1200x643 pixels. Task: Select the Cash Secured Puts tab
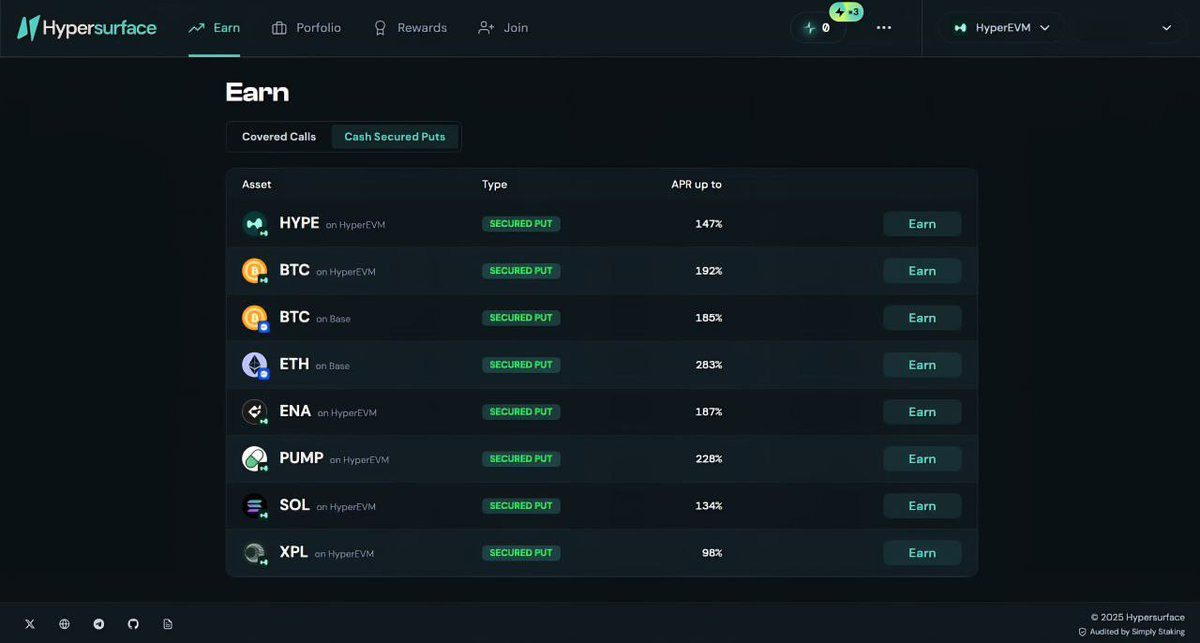(395, 137)
